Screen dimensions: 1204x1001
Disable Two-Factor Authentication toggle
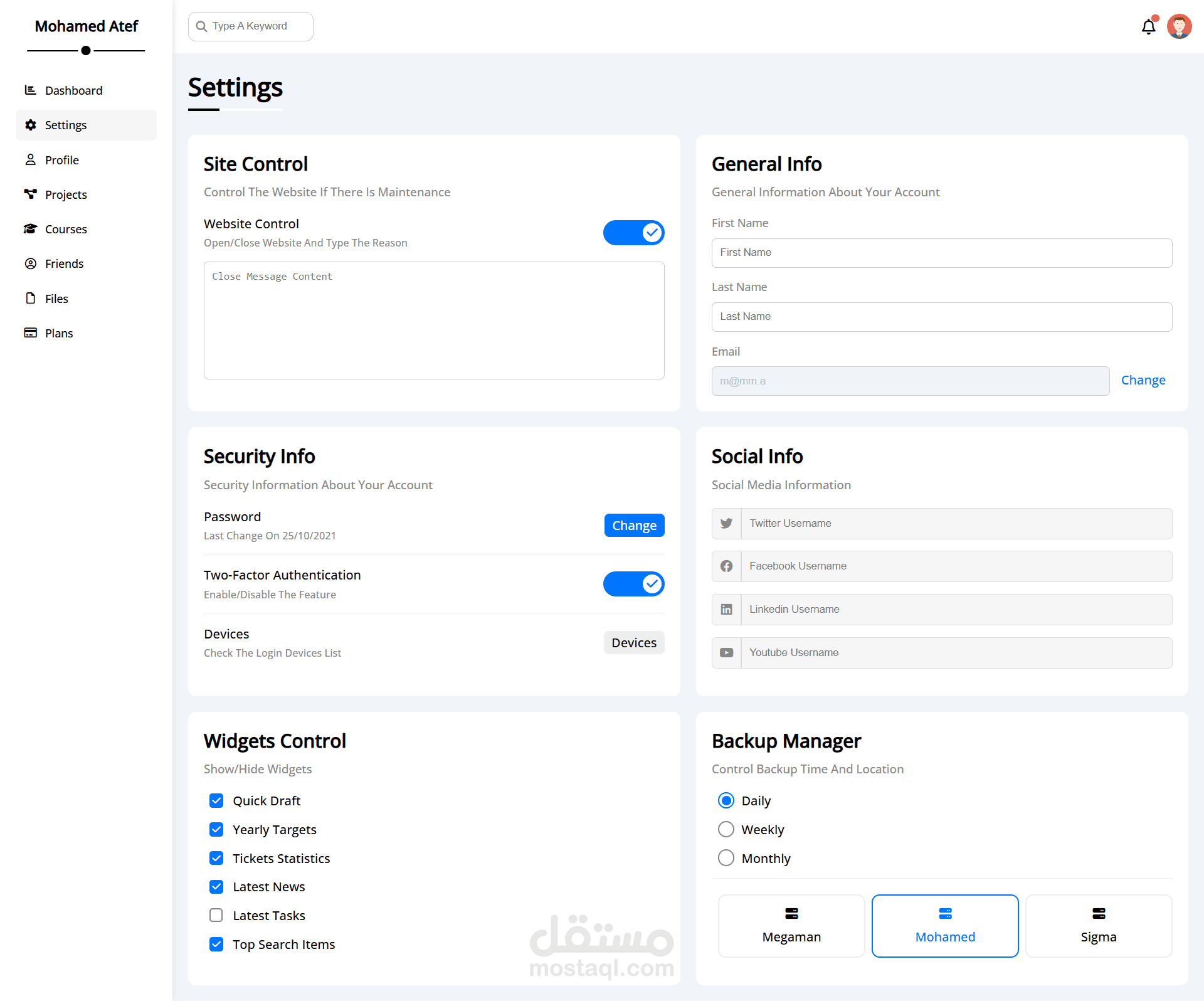tap(633, 584)
